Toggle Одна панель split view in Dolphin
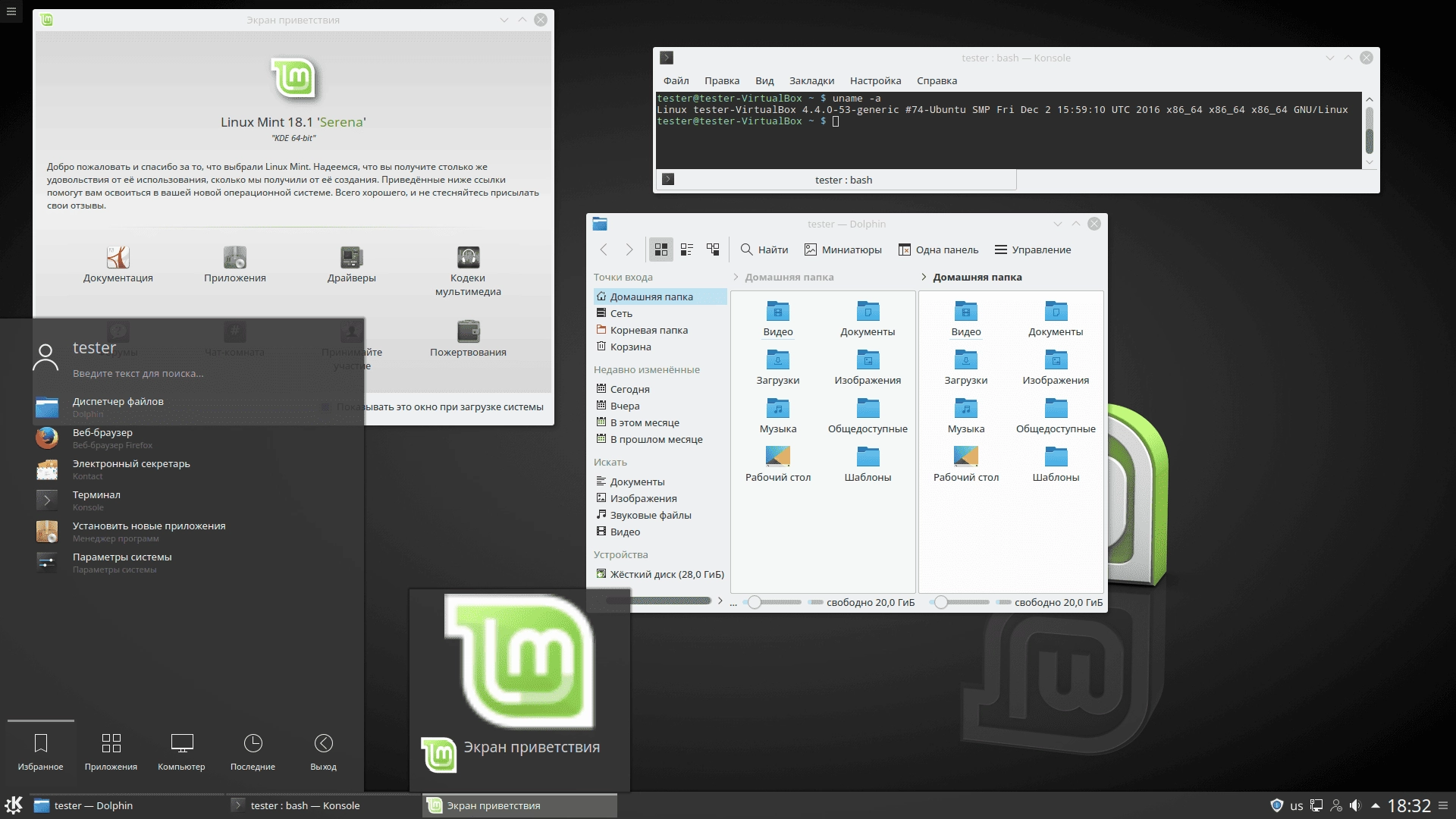 pos(938,249)
